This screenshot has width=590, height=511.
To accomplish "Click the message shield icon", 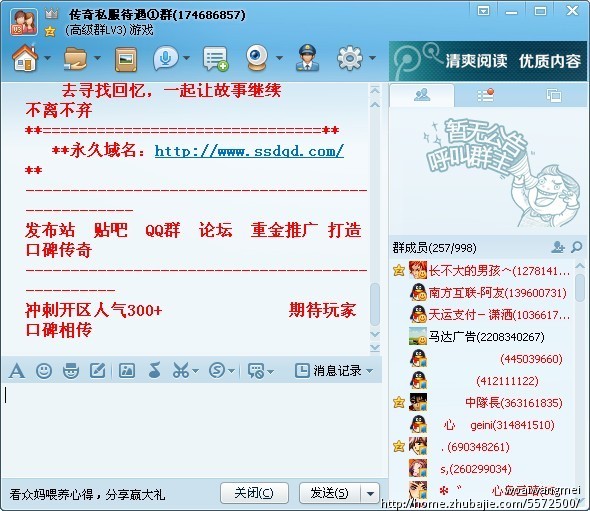I will [x=256, y=371].
